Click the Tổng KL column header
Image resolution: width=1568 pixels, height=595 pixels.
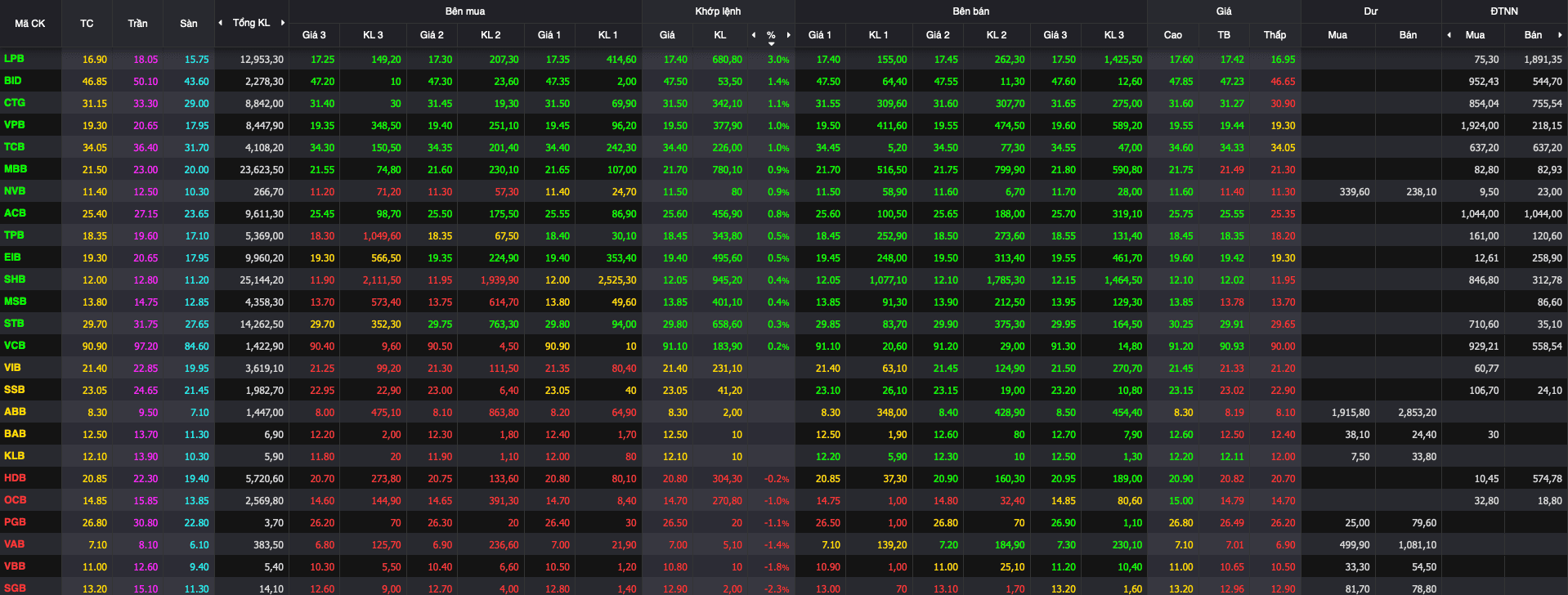(251, 23)
